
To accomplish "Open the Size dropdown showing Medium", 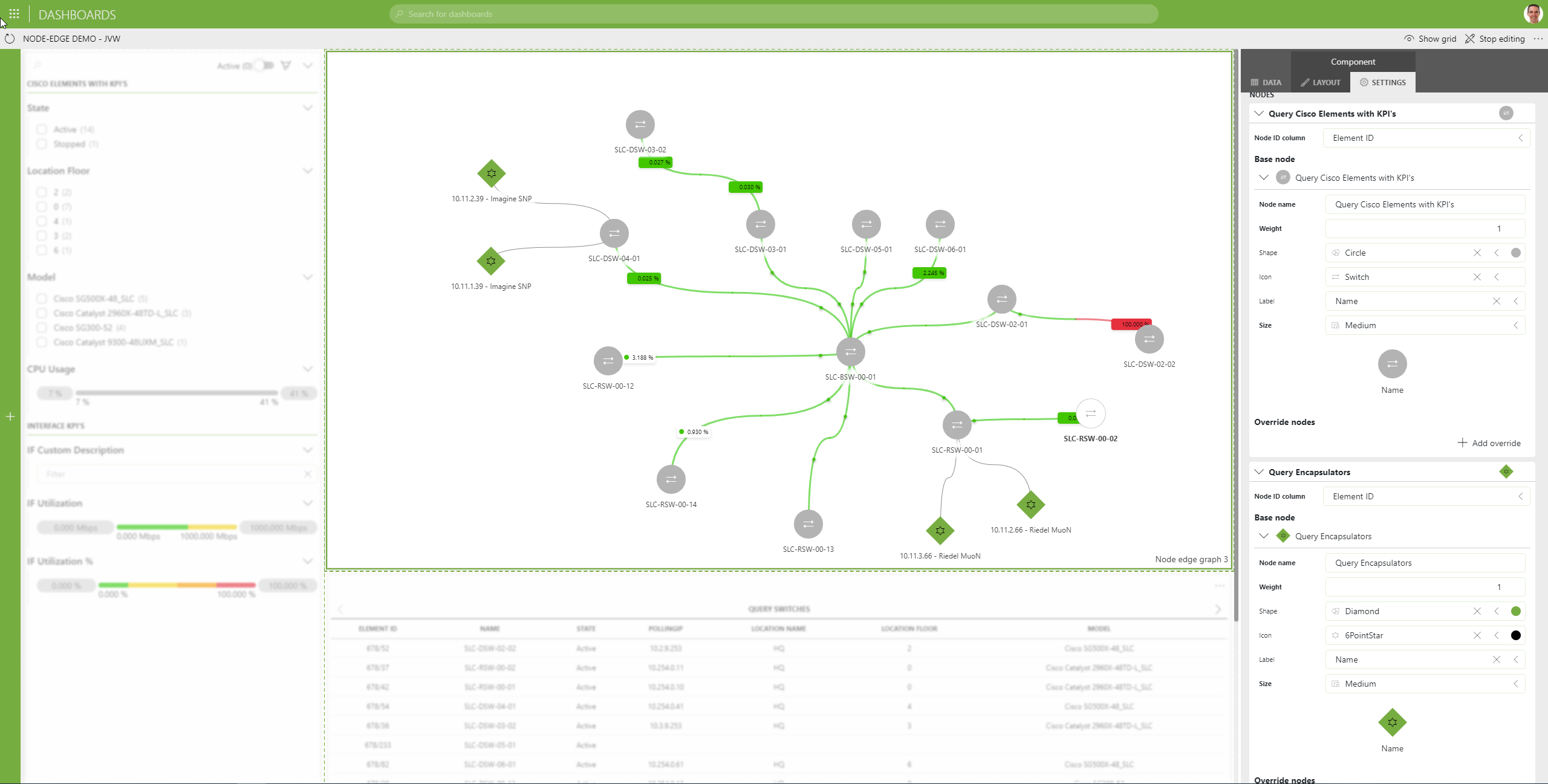I will click(x=1425, y=325).
